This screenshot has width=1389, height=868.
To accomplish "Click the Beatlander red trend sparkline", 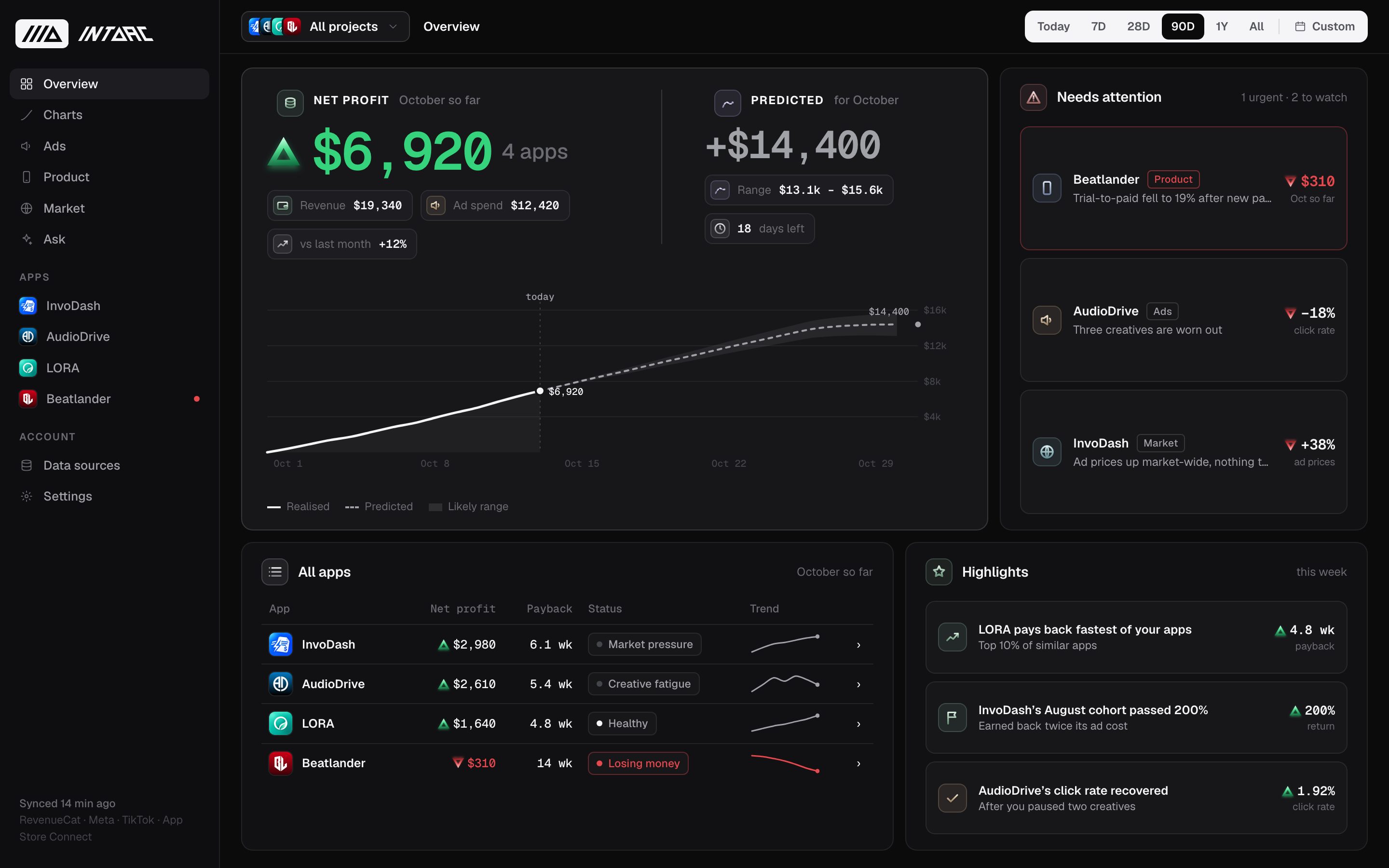I will (785, 763).
